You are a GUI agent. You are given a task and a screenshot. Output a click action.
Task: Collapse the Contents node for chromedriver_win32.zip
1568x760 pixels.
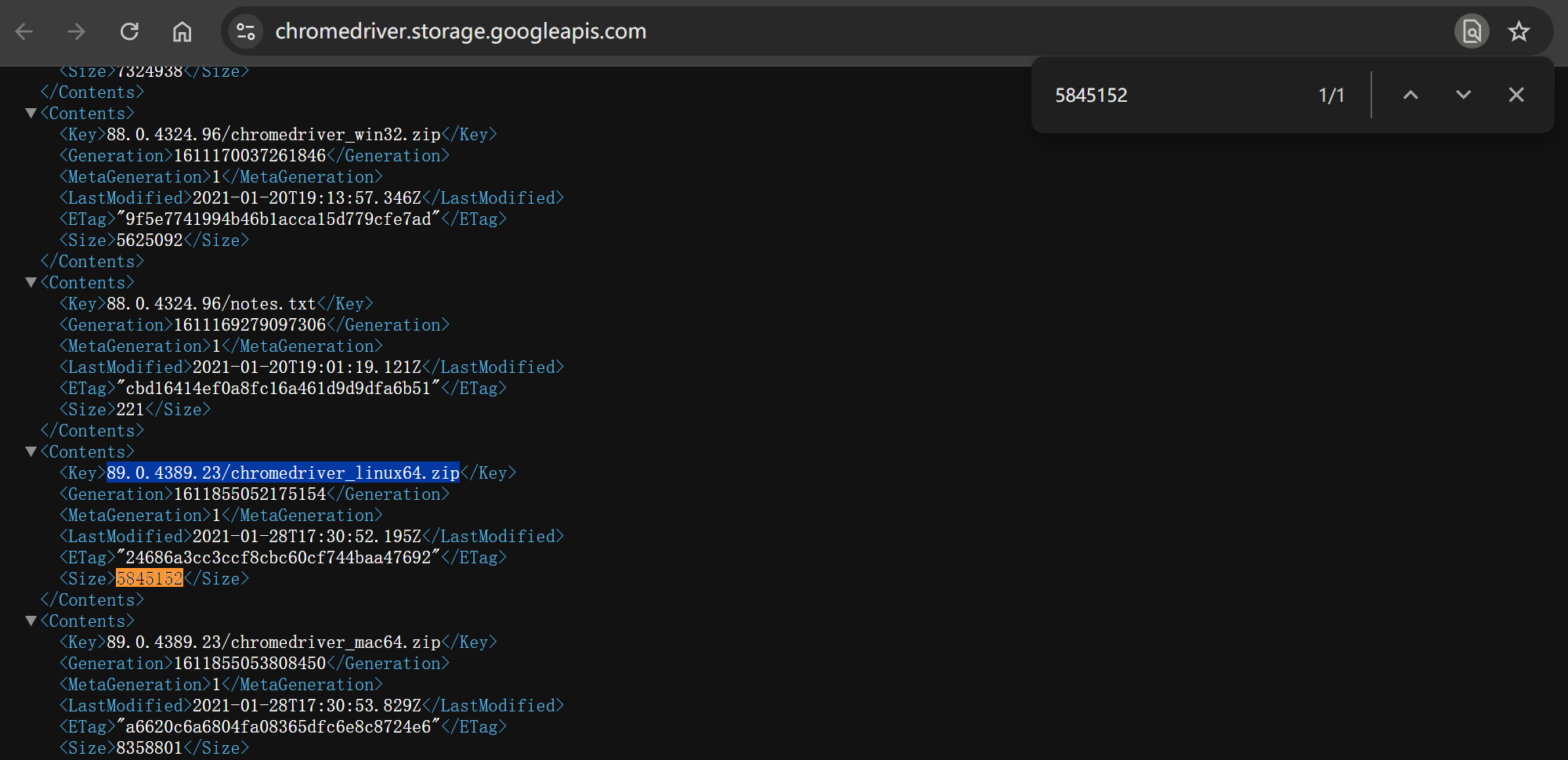[x=31, y=114]
